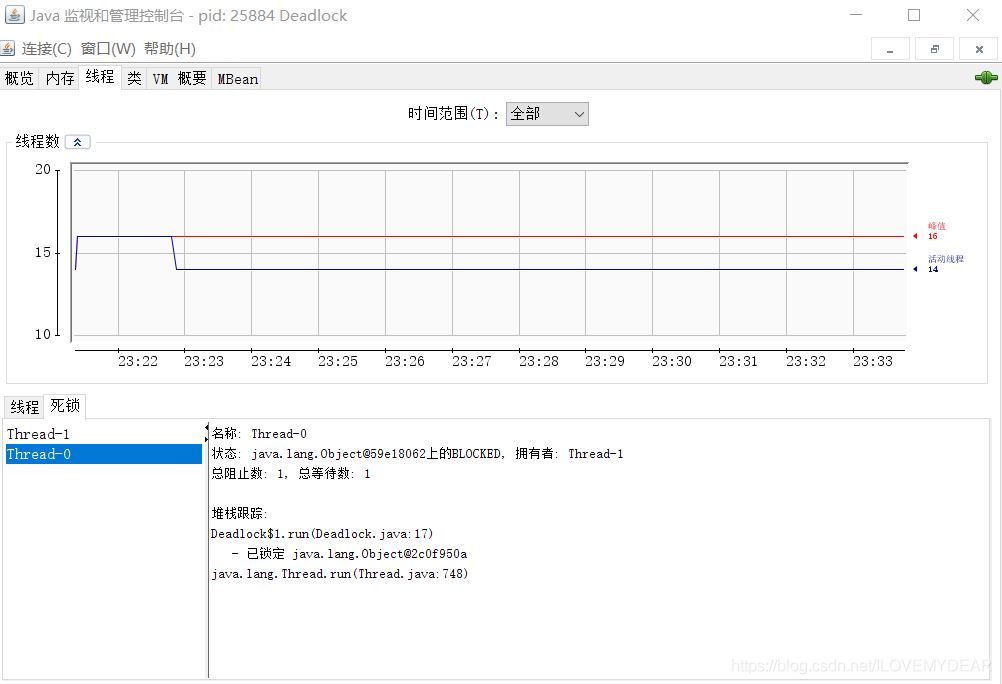Select Thread-1 in the deadlock list
Image resolution: width=1002 pixels, height=684 pixels.
[x=38, y=433]
